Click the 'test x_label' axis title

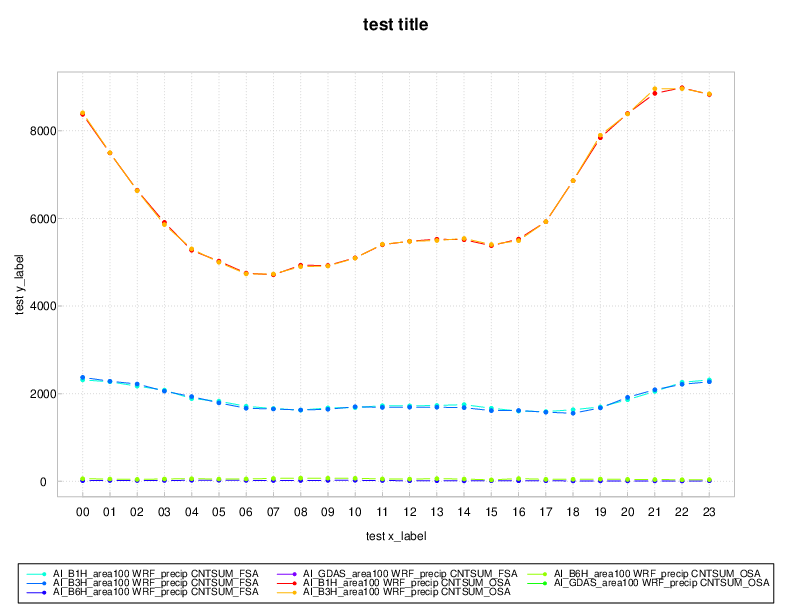coord(396,537)
